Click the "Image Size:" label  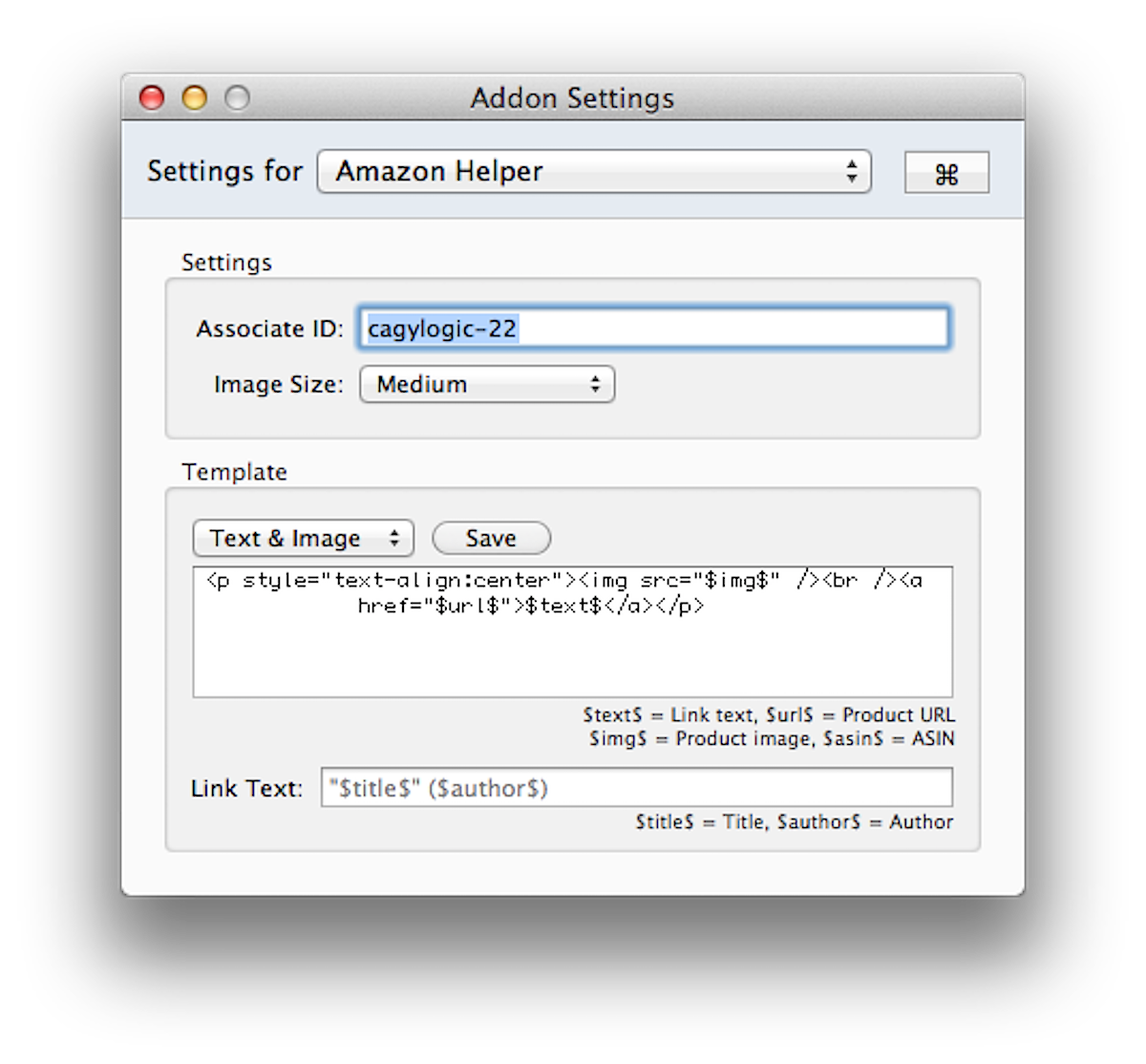(x=278, y=384)
